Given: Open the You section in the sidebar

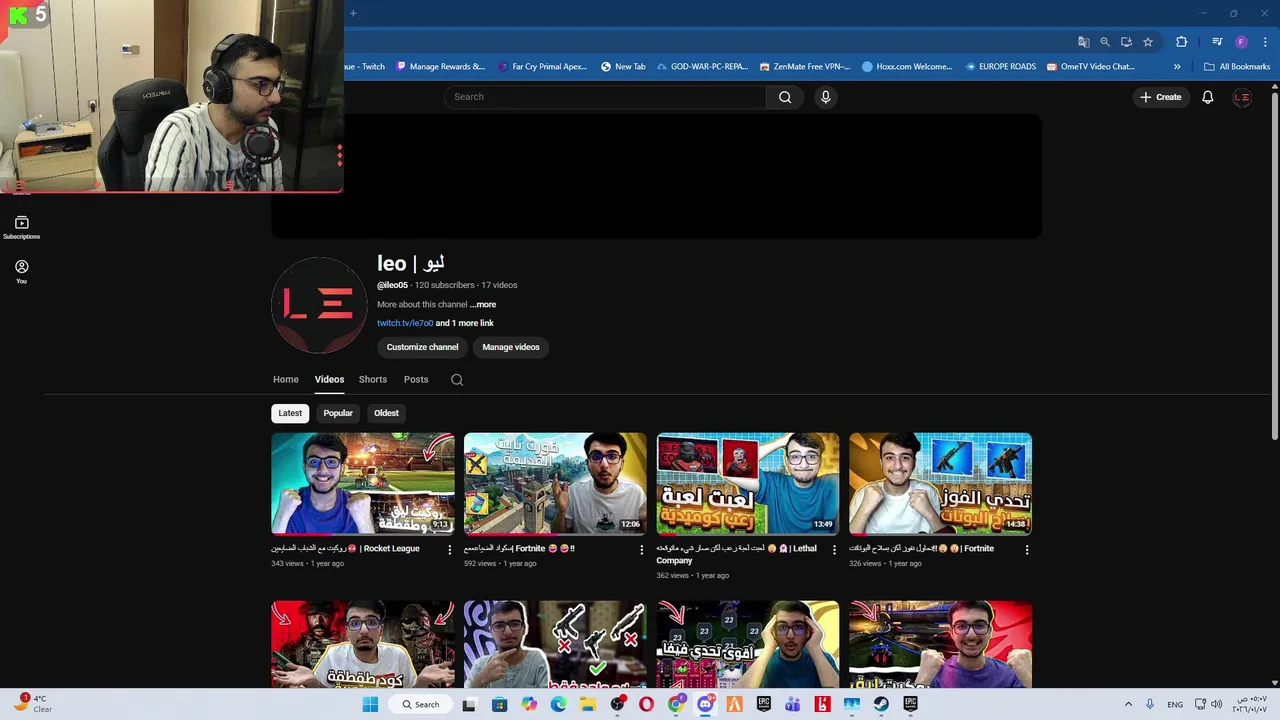Looking at the screenshot, I should pos(21,272).
